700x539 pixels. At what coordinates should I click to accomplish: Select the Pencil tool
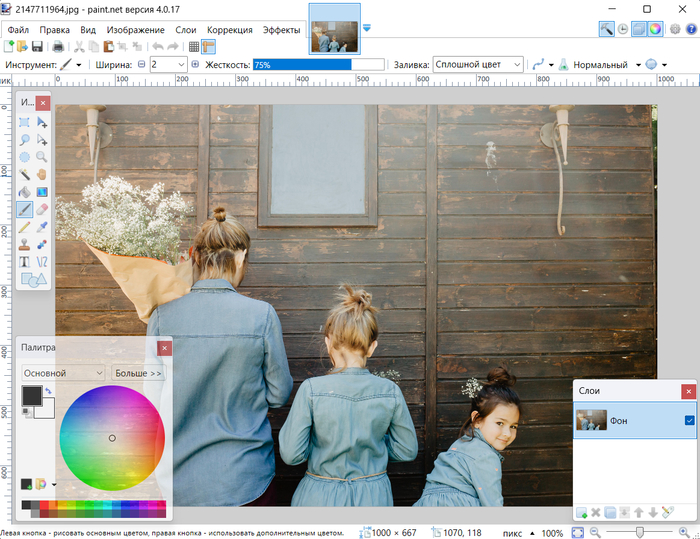pyautogui.click(x=25, y=226)
